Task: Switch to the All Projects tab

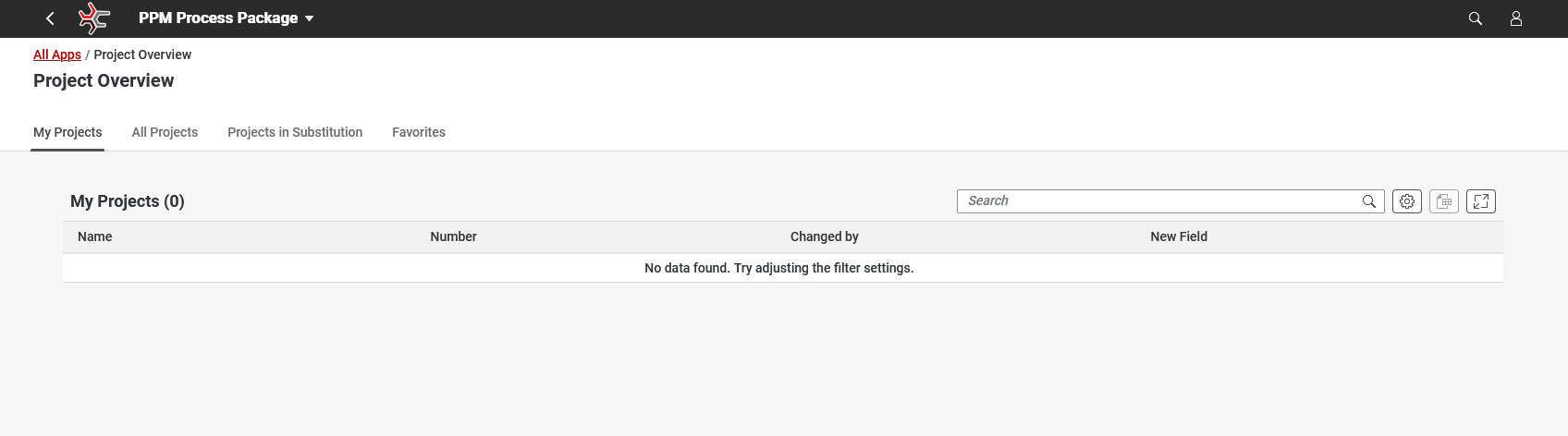Action: pyautogui.click(x=165, y=132)
